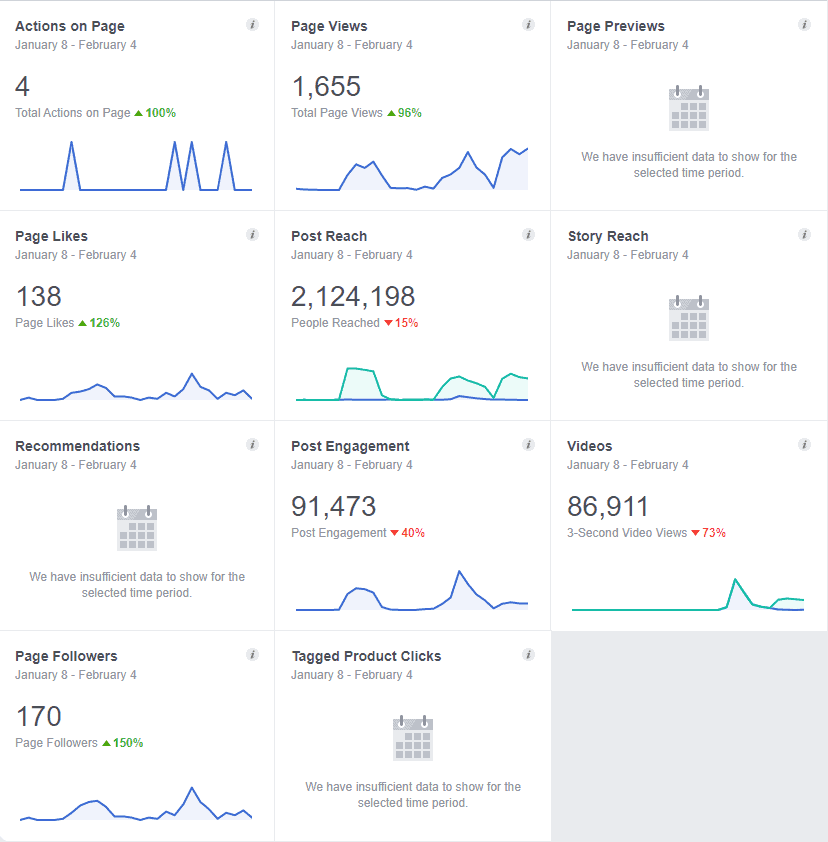Open the Actions on Page card title

coord(70,26)
